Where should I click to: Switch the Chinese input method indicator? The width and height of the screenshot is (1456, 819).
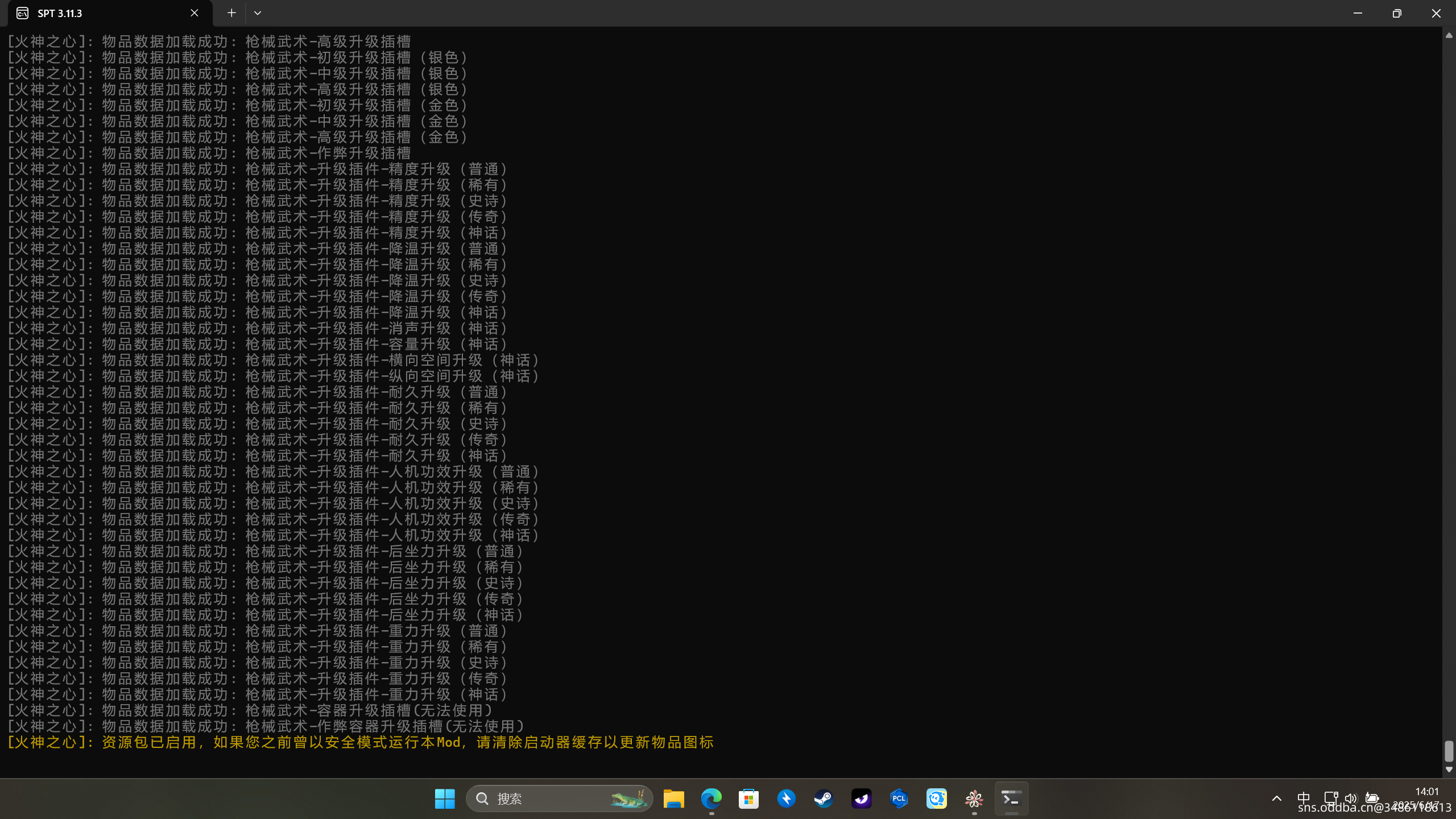1304,798
